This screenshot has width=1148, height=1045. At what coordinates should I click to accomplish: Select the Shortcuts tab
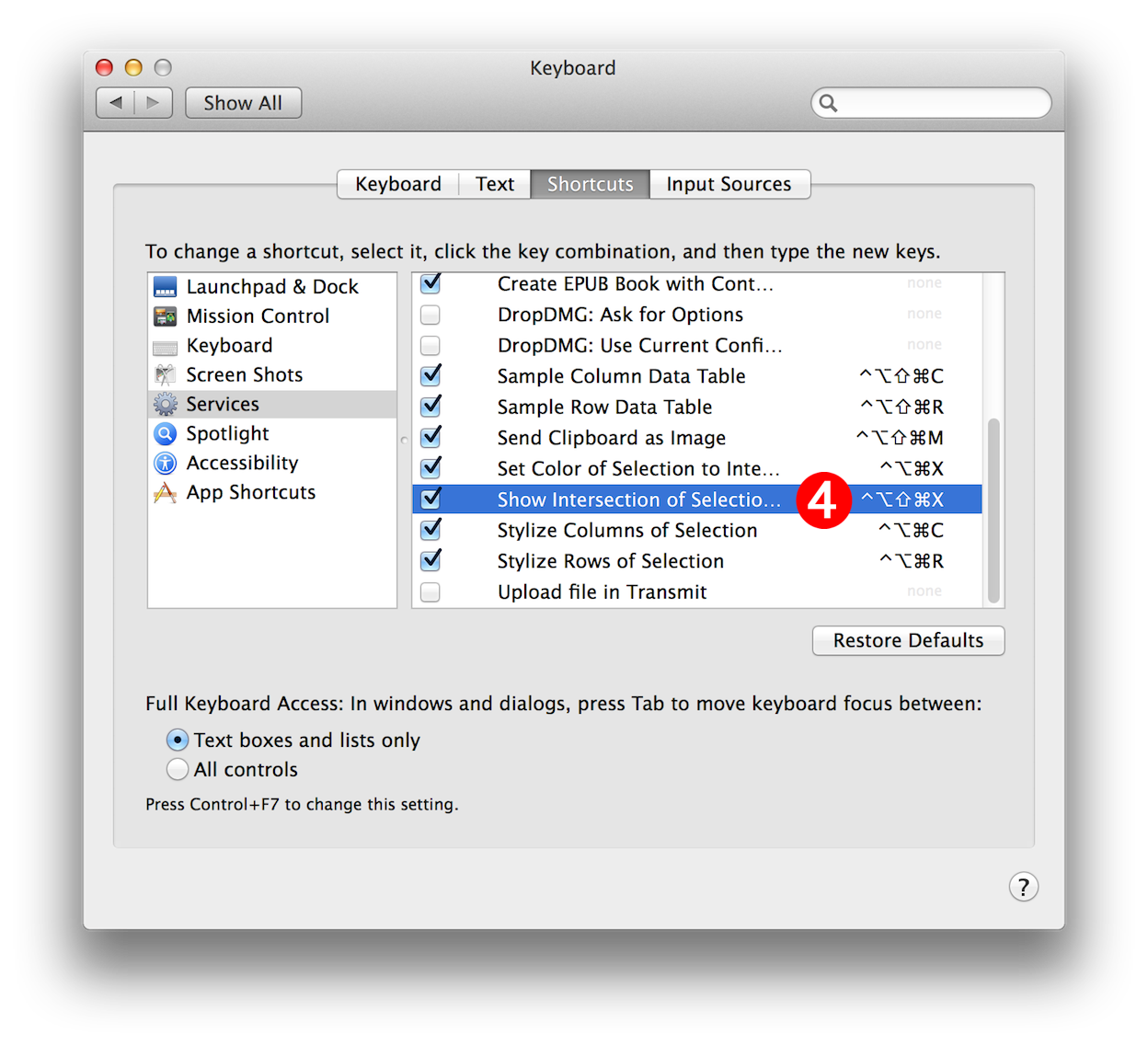591,184
